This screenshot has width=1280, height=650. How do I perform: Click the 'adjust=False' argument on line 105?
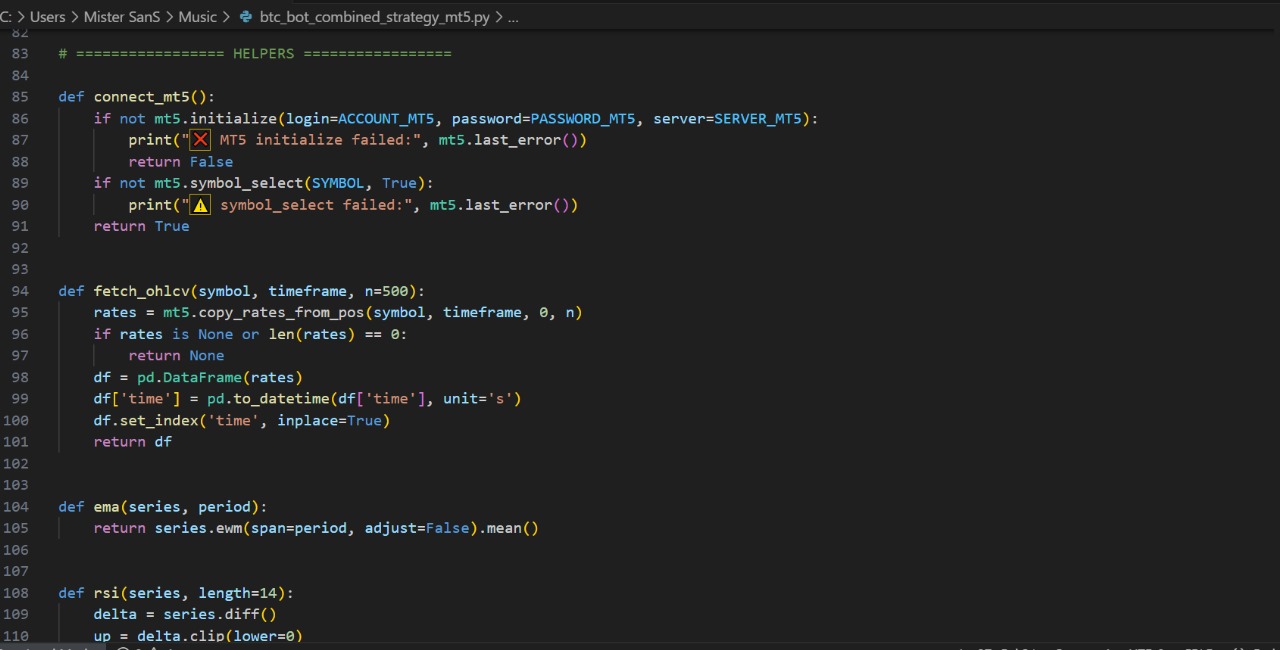click(x=417, y=528)
